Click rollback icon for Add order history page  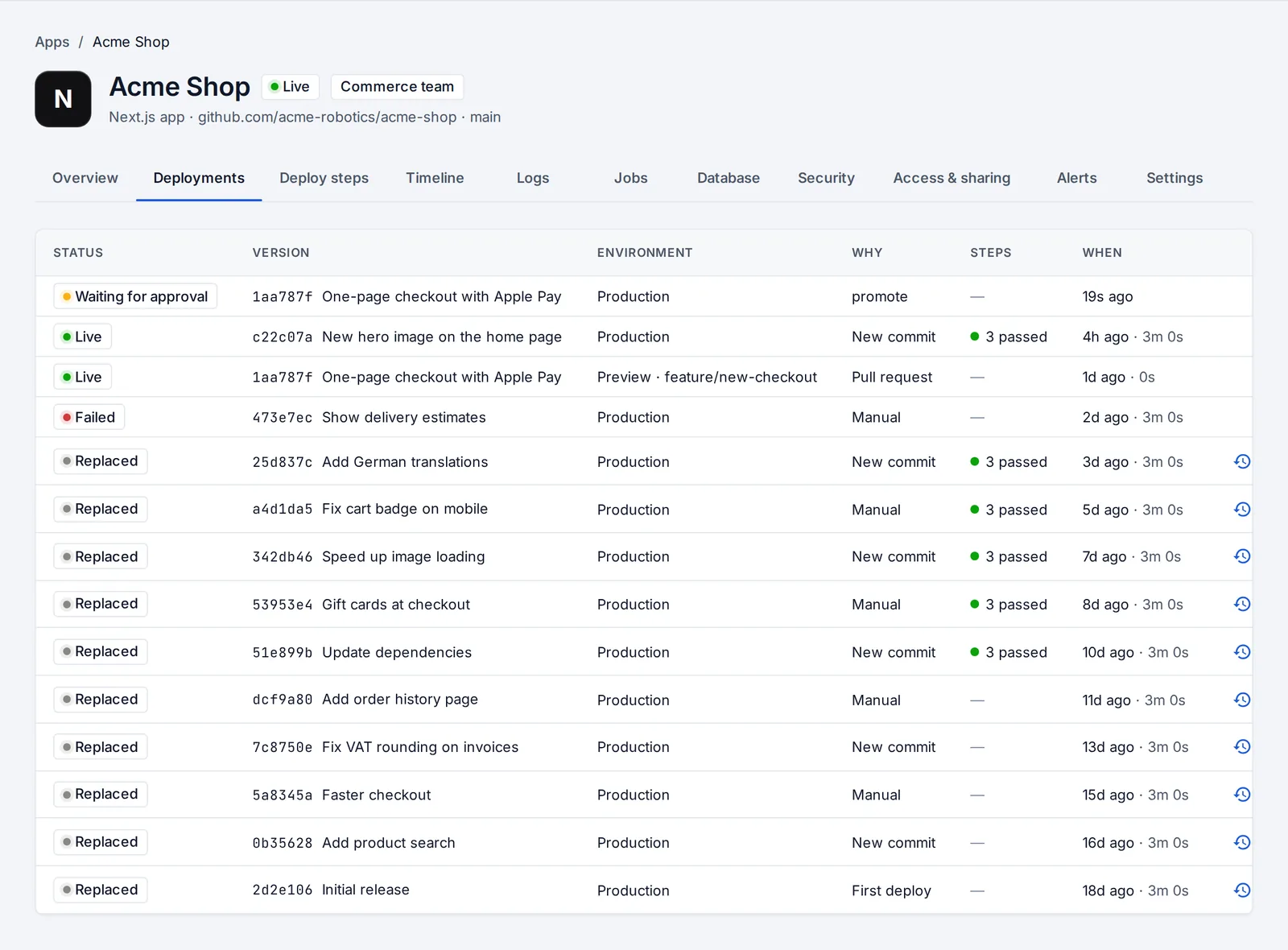1242,700
